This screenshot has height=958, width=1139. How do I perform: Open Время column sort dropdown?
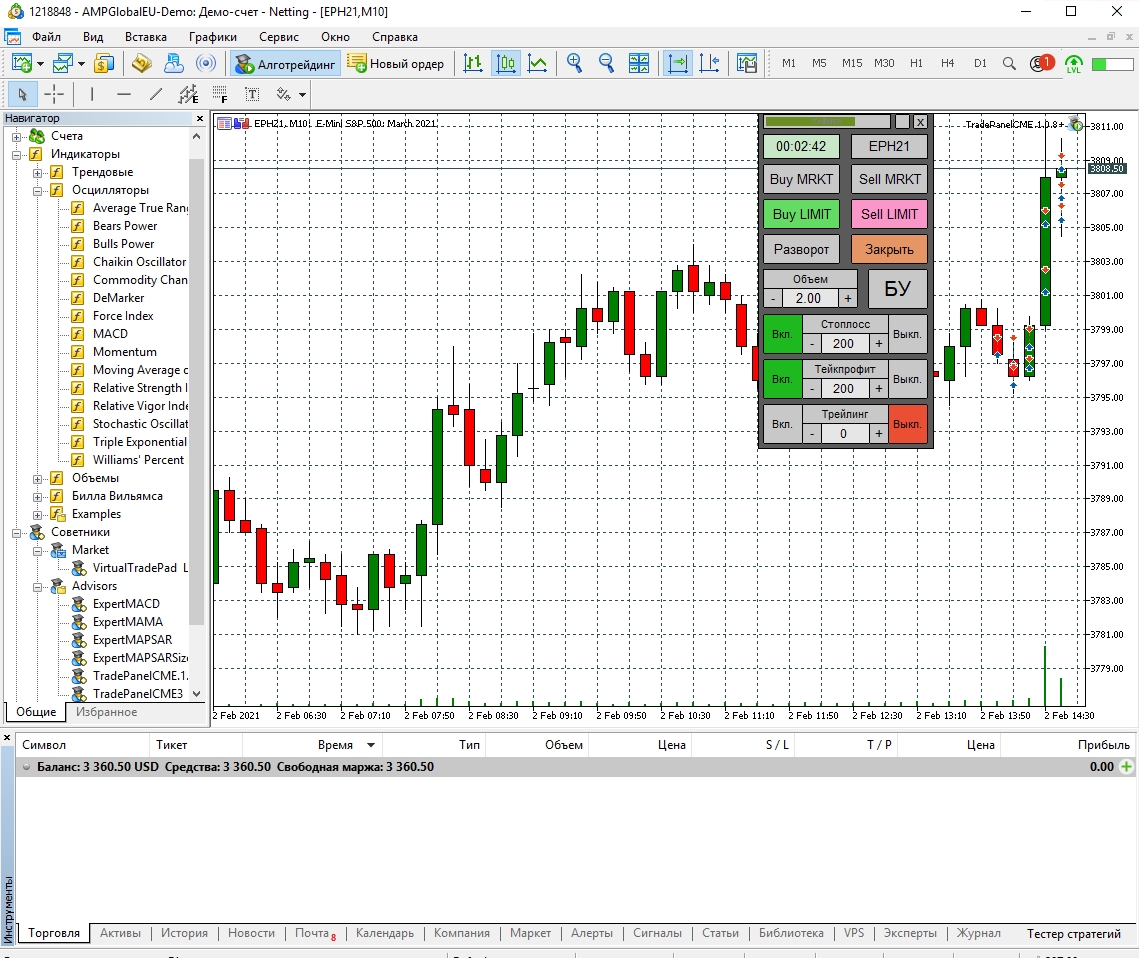point(370,745)
